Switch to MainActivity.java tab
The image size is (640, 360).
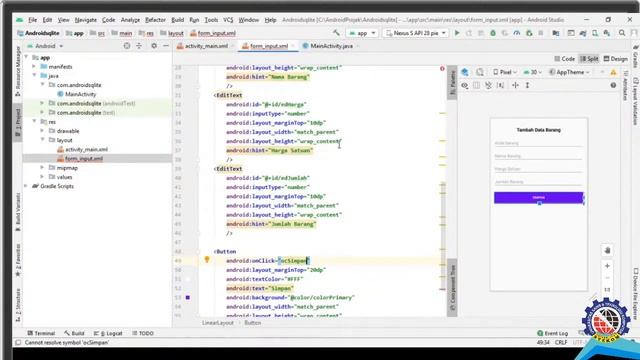[331, 46]
